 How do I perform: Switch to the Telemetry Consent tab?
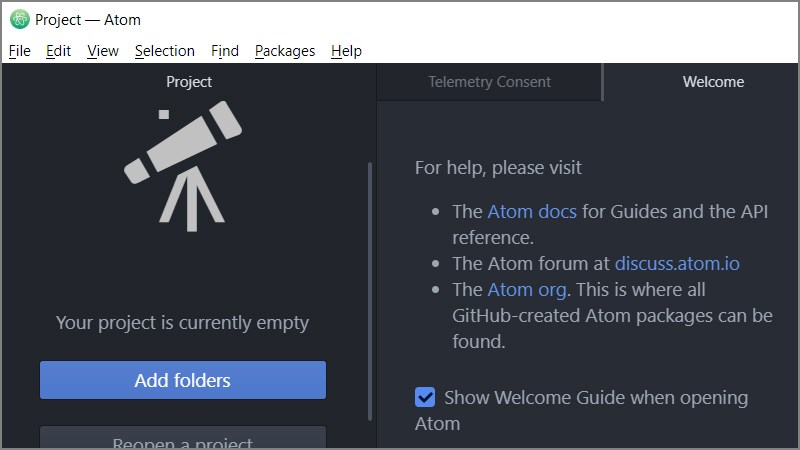[x=489, y=82]
